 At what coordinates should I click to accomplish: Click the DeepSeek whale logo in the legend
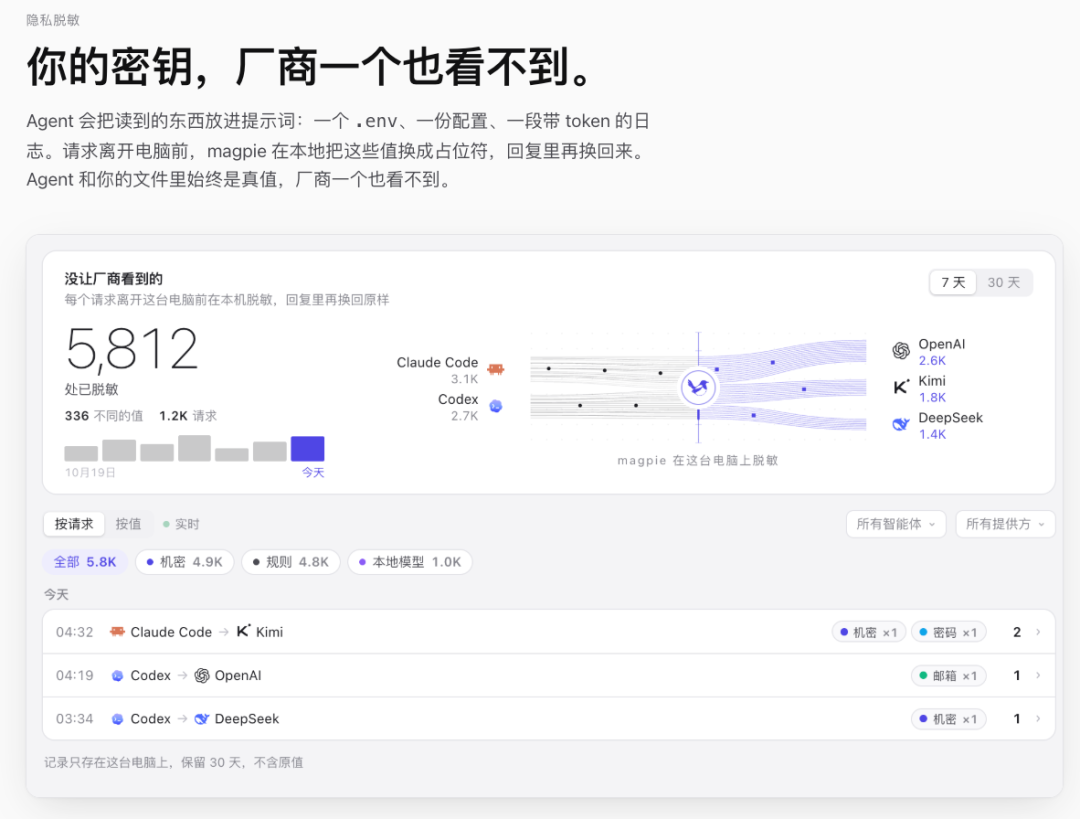coord(901,424)
